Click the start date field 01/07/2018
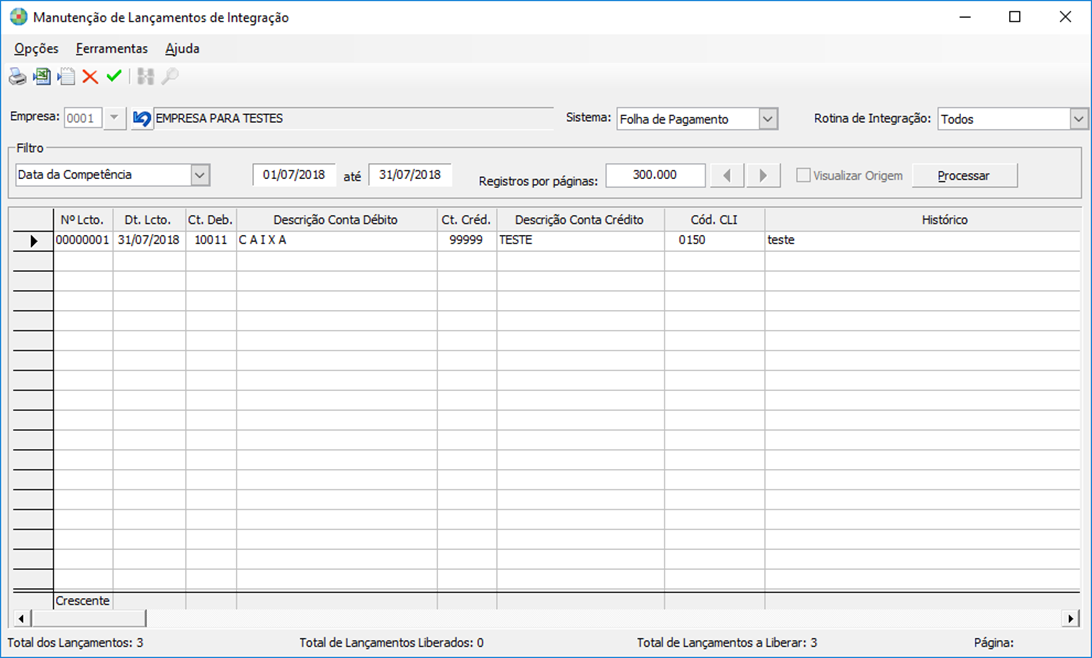The width and height of the screenshot is (1092, 658). pyautogui.click(x=294, y=175)
